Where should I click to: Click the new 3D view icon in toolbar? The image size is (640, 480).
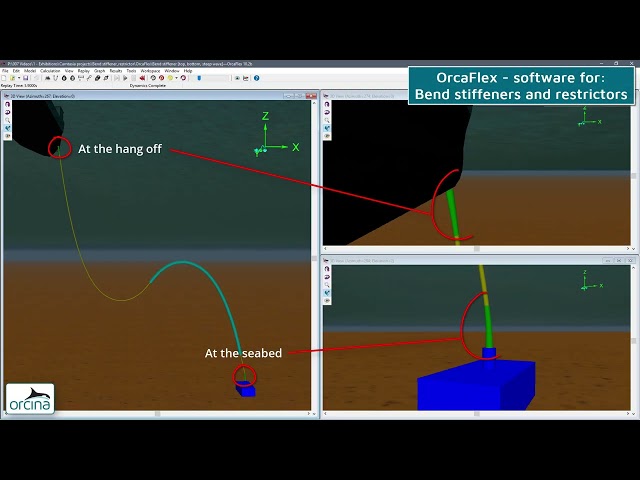(237, 78)
